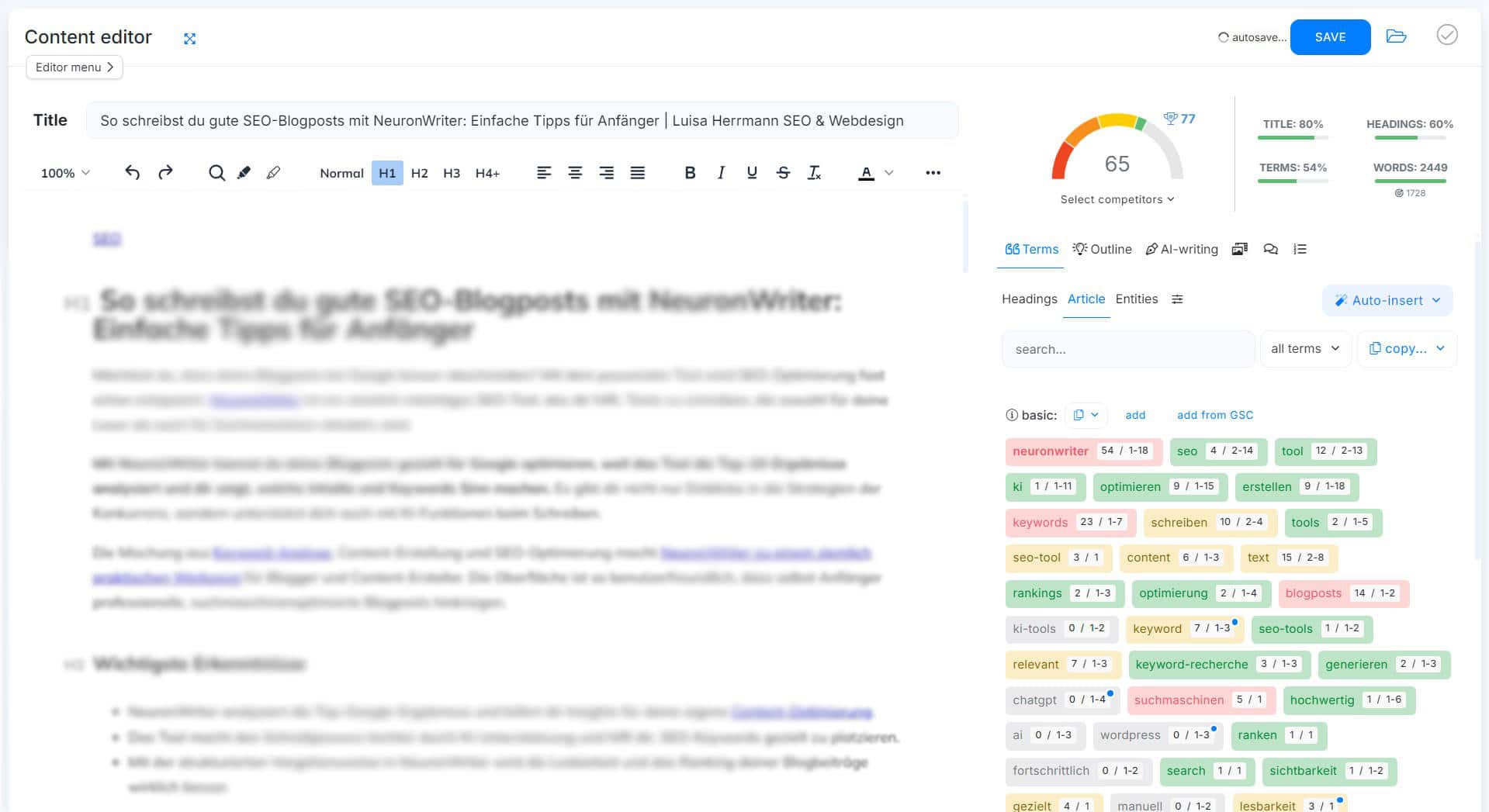Switch to the Terms tab

point(1031,249)
